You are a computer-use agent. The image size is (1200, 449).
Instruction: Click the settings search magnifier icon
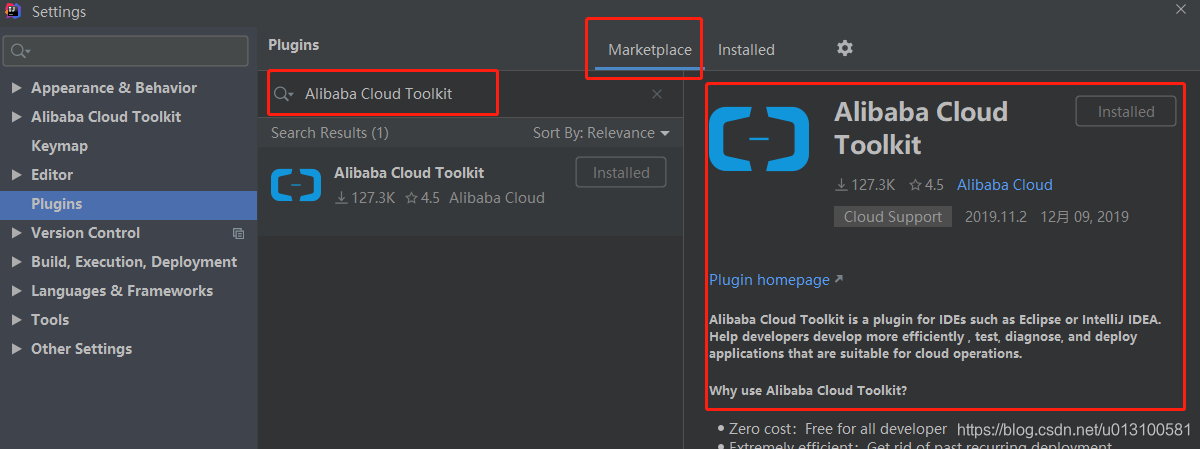21,50
